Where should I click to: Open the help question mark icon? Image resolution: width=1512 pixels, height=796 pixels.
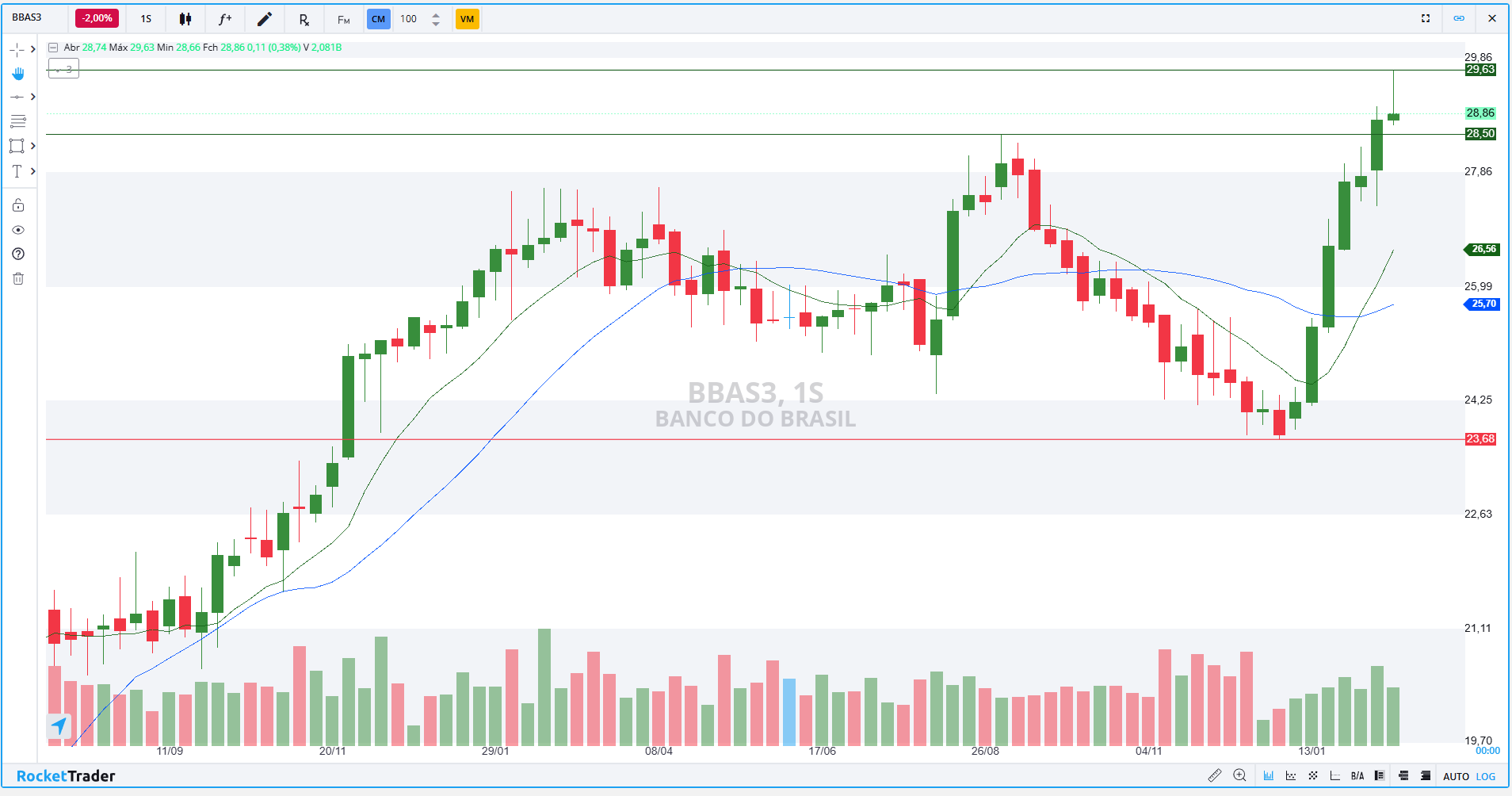point(17,254)
